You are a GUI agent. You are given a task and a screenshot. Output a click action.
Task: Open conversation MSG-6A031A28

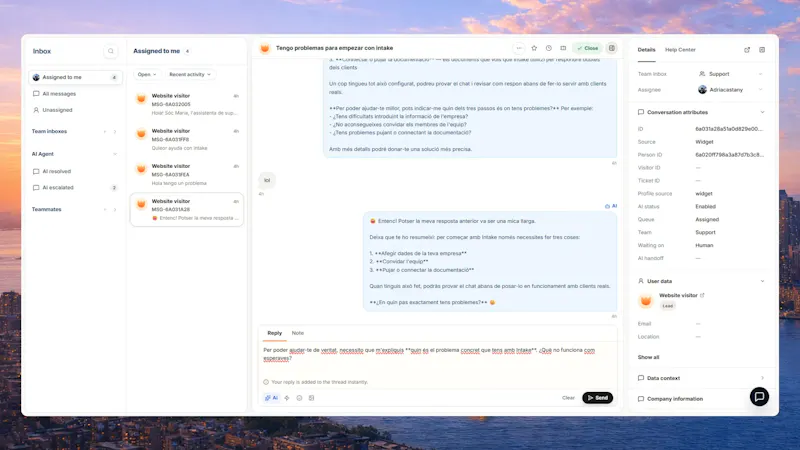click(187, 209)
